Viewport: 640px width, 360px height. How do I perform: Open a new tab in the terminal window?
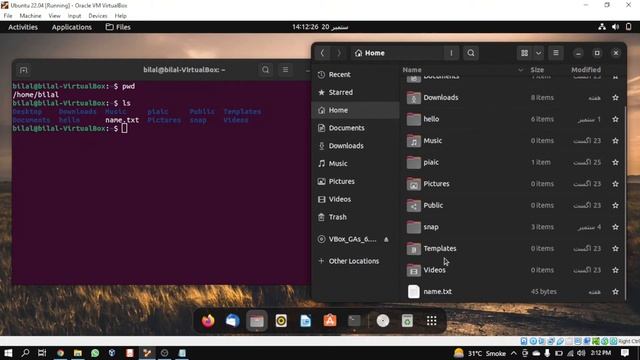point(23,70)
